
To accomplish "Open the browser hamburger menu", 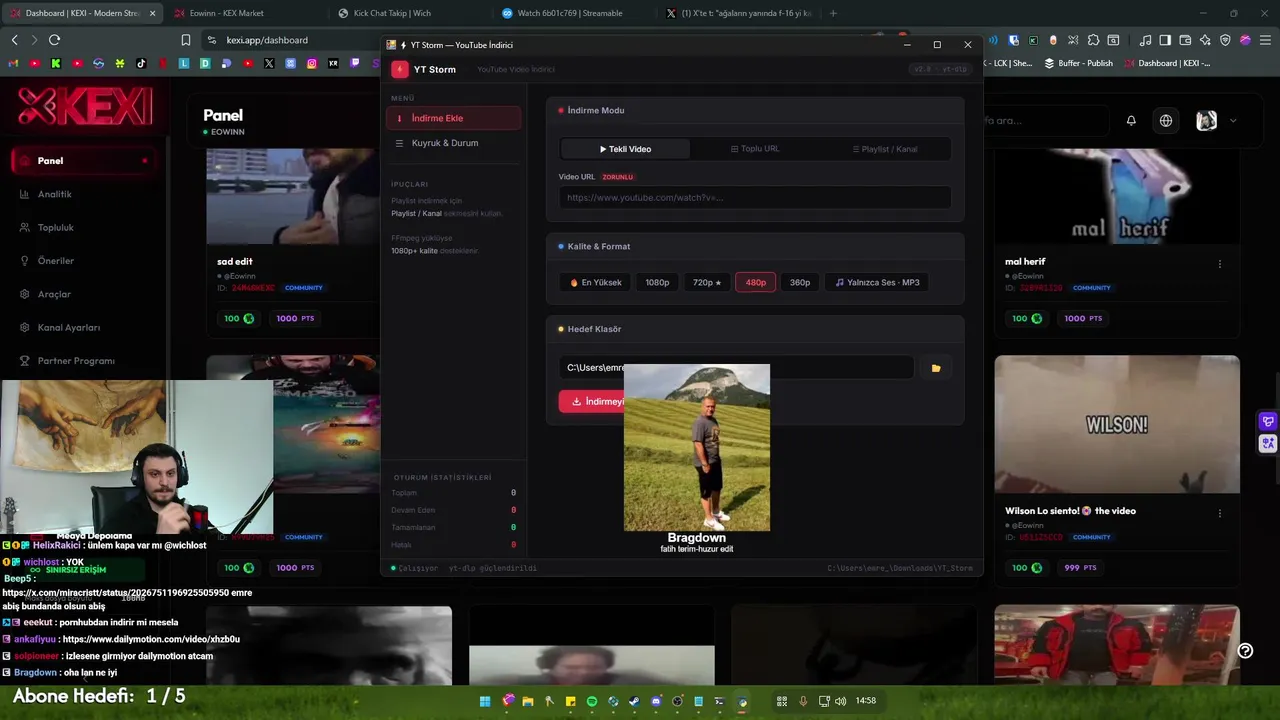I will pyautogui.click(x=1265, y=40).
